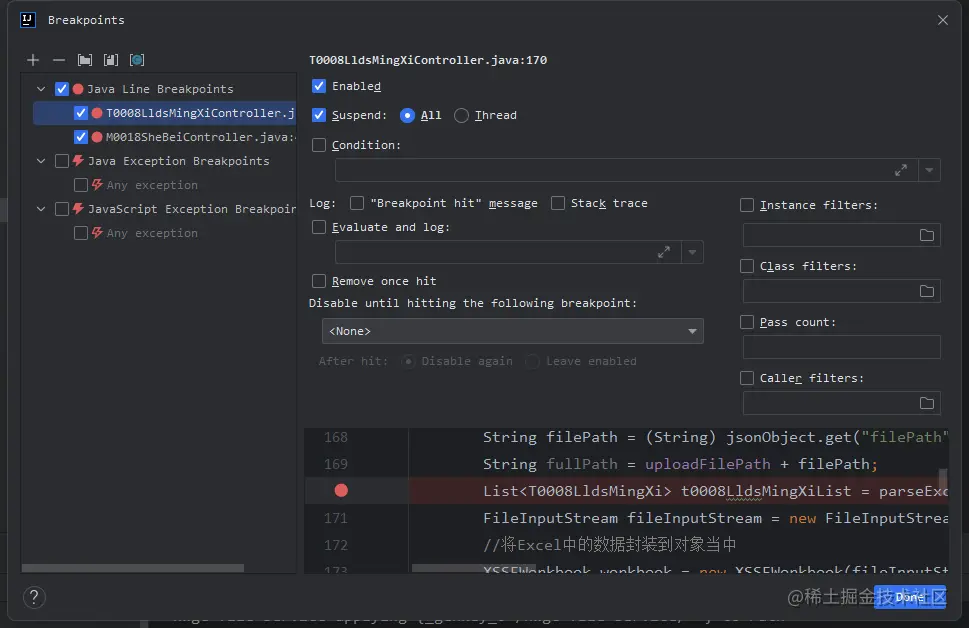Image resolution: width=969 pixels, height=628 pixels.
Task: Open Instance filters browse folder icon
Action: pyautogui.click(x=927, y=235)
